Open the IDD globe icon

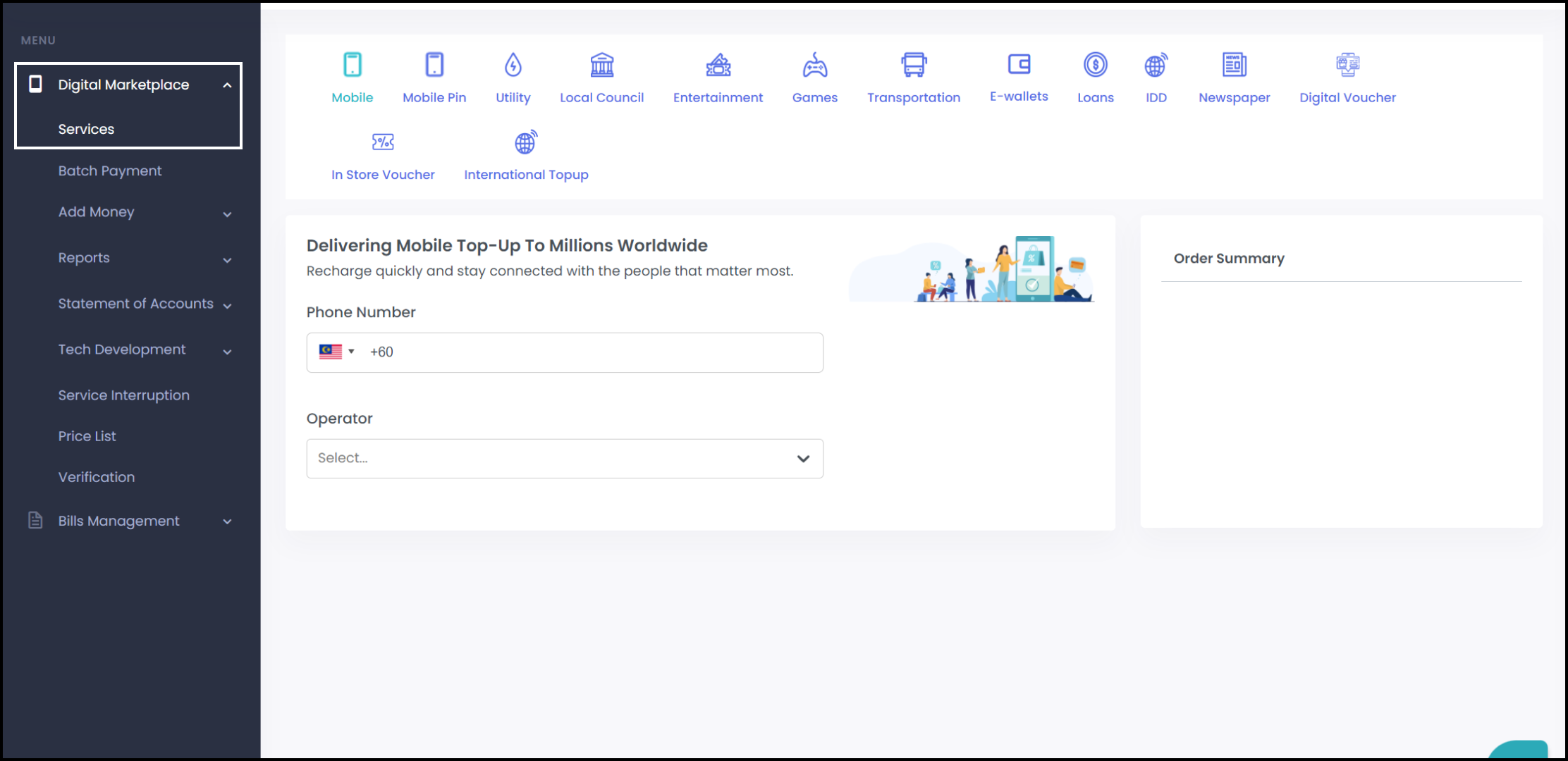pos(1156,65)
